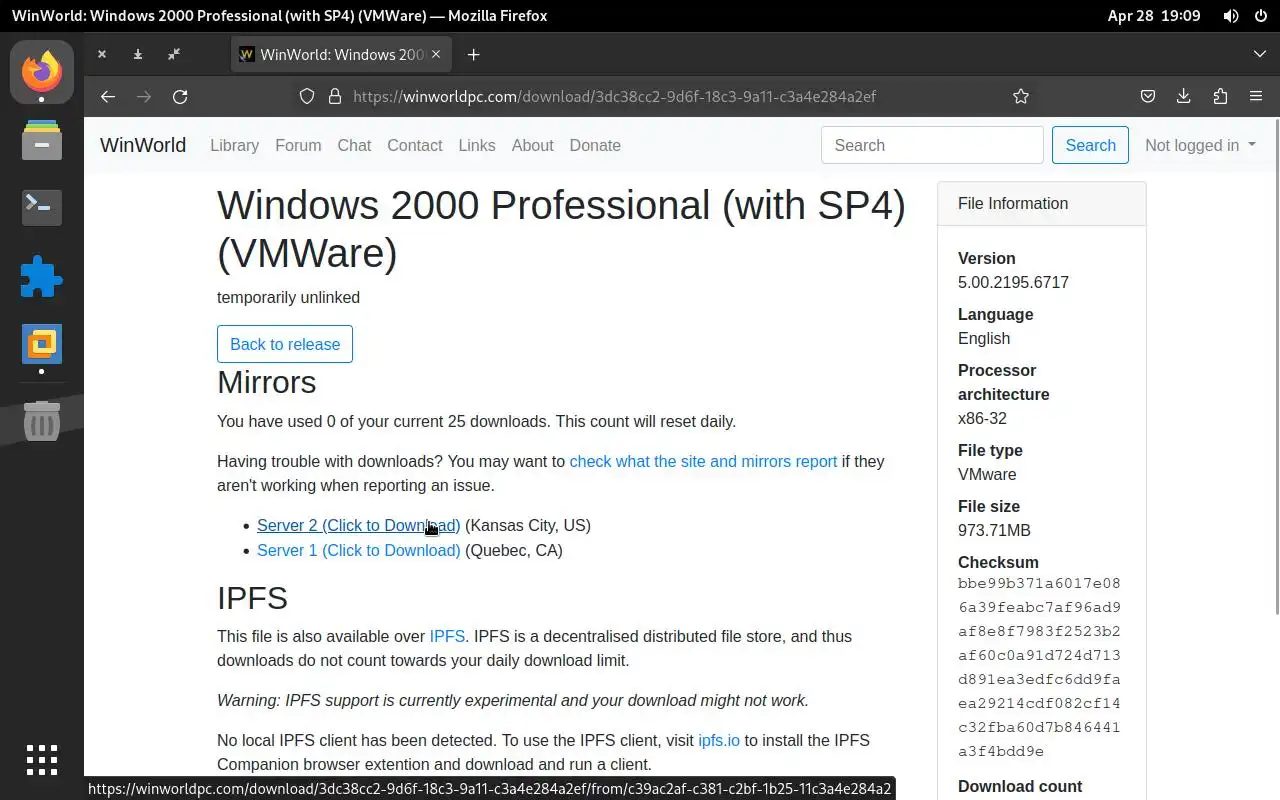Screen dimensions: 1280x800
Task: Open the Donate nav item
Action: pos(595,145)
